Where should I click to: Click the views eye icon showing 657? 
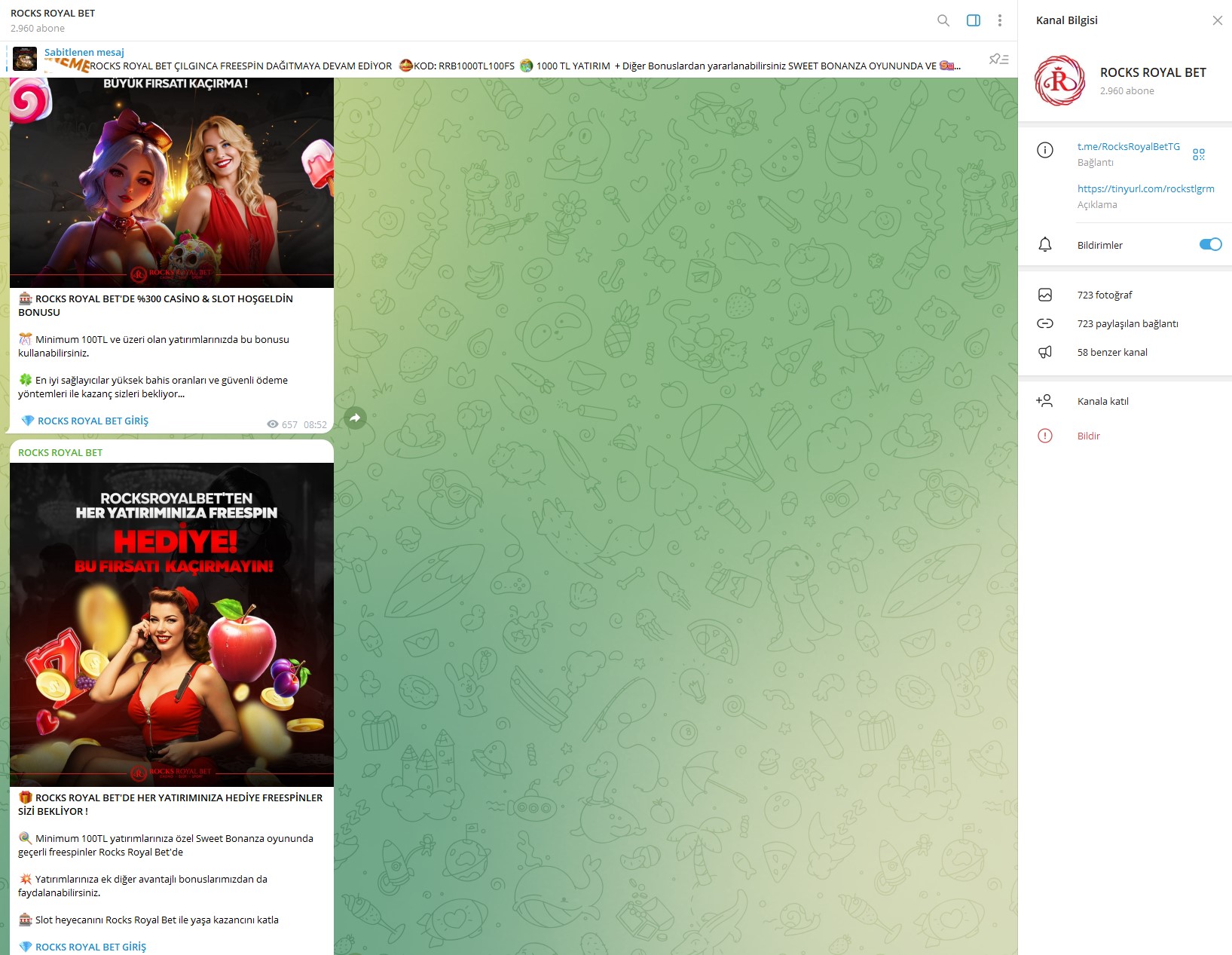(x=273, y=424)
